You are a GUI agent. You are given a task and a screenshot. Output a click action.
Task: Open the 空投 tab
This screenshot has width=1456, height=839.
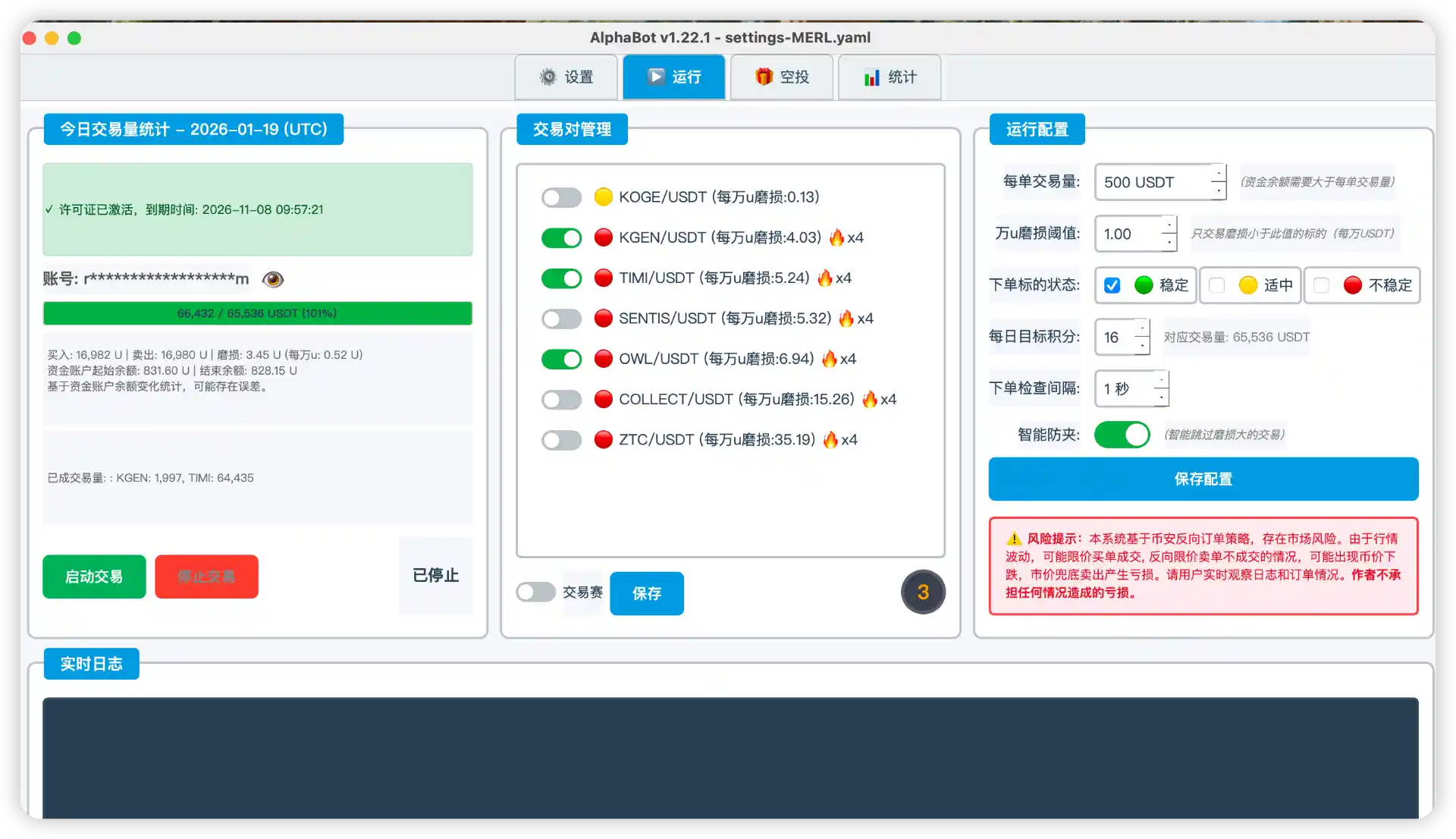782,77
